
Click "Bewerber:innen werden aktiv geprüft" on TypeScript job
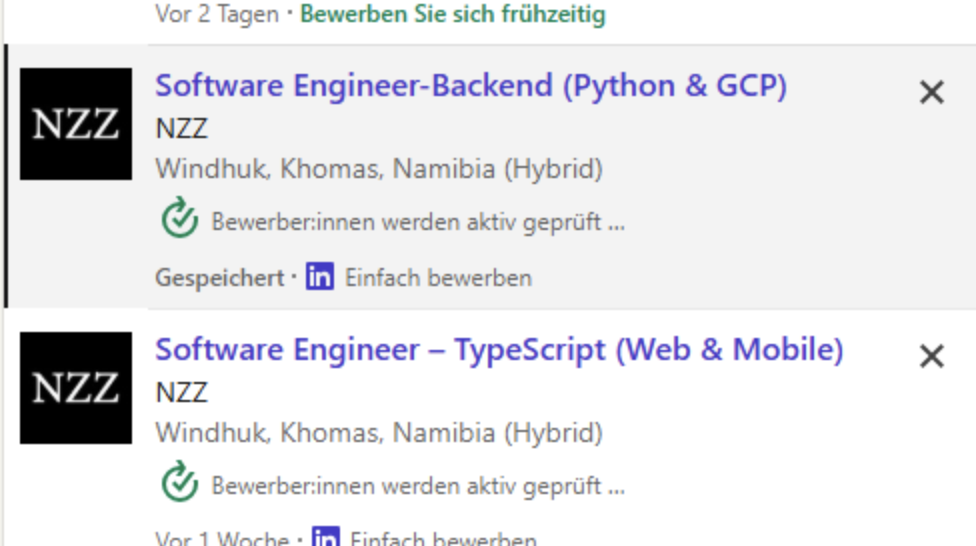pos(418,486)
